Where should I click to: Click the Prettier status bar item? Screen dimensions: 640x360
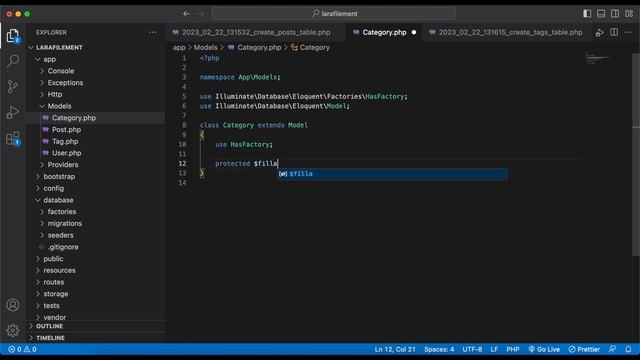pos(584,349)
